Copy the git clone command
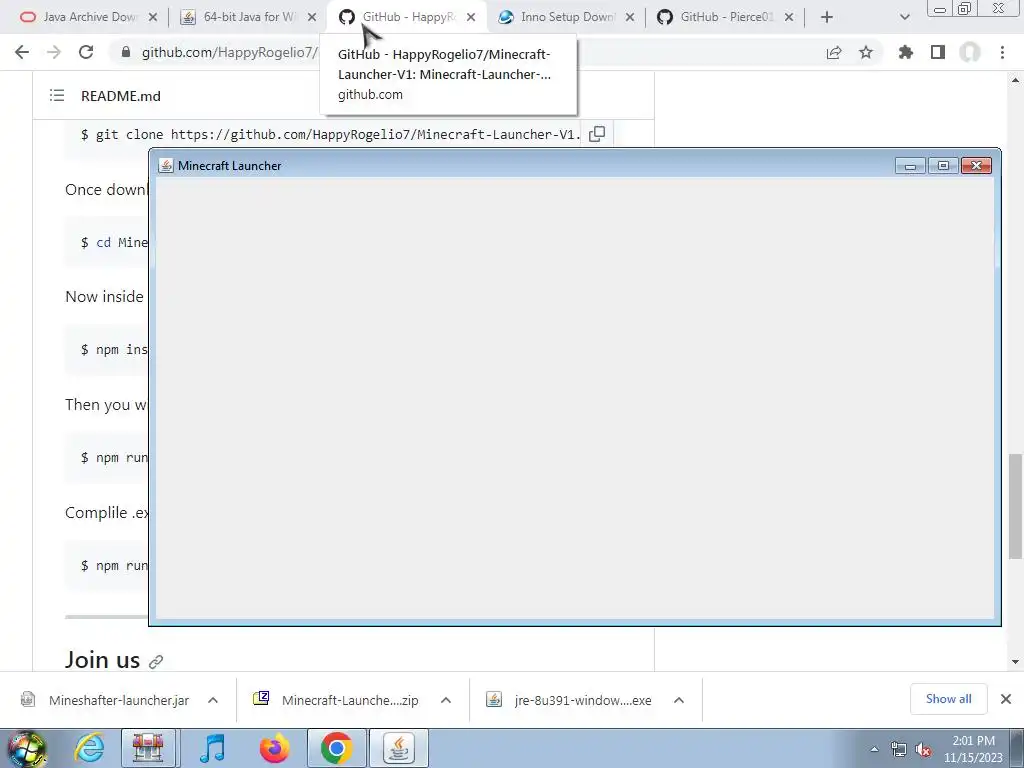 tap(597, 134)
